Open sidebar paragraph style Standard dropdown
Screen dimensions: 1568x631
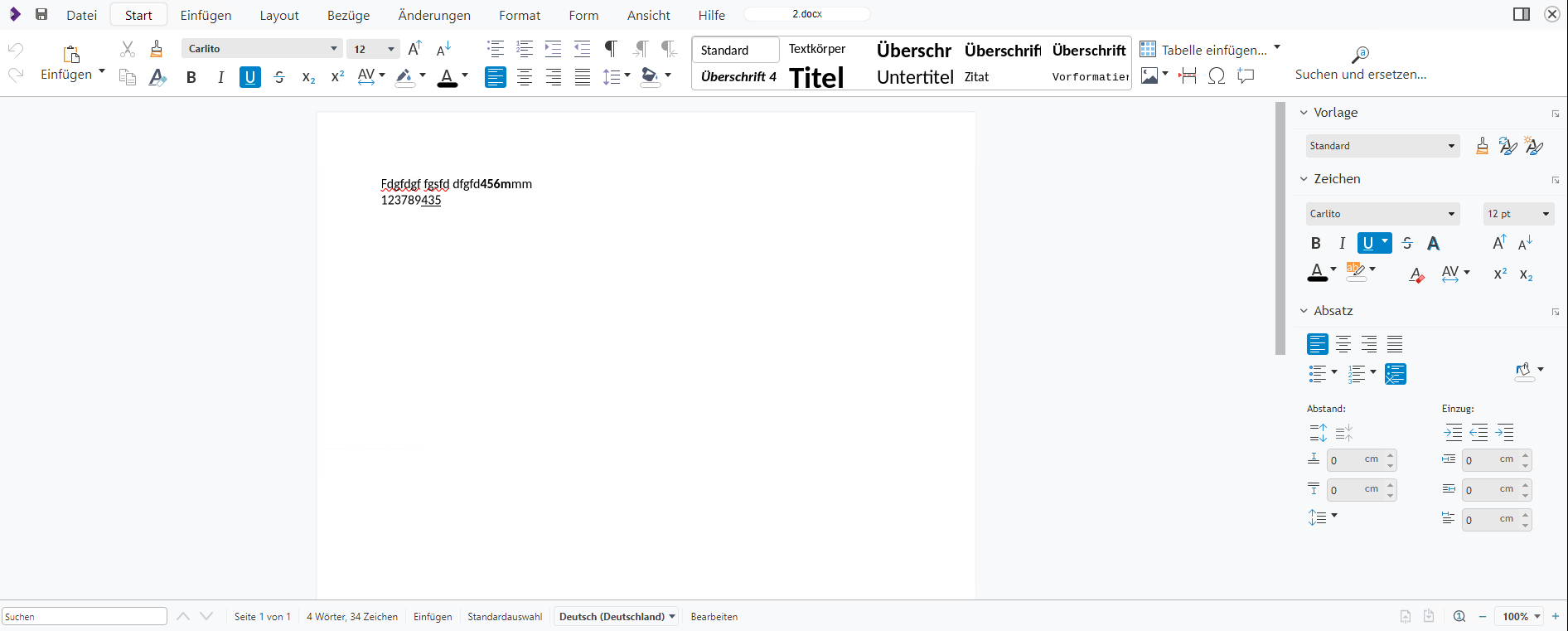coord(1451,146)
